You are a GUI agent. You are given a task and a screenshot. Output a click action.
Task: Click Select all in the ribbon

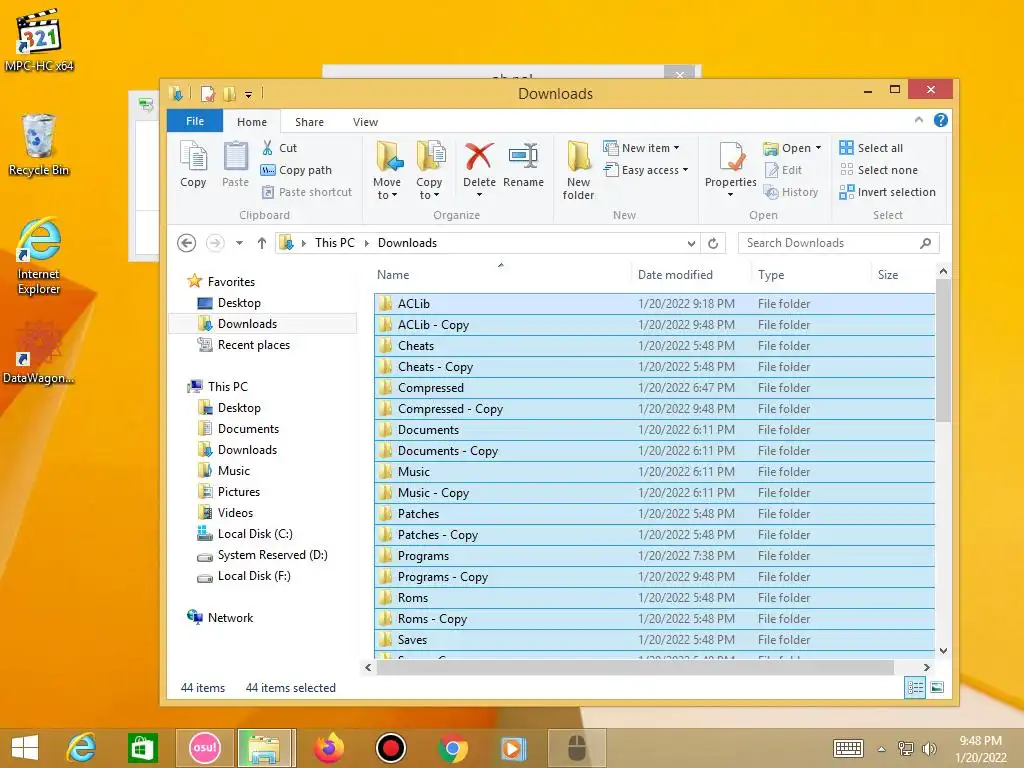(x=871, y=148)
